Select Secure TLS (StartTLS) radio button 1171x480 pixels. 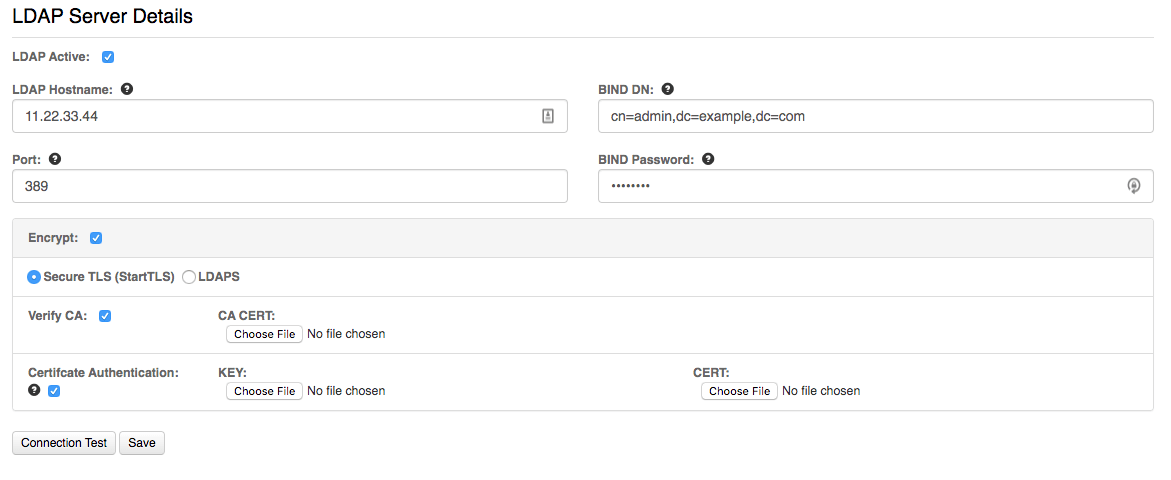(x=34, y=277)
